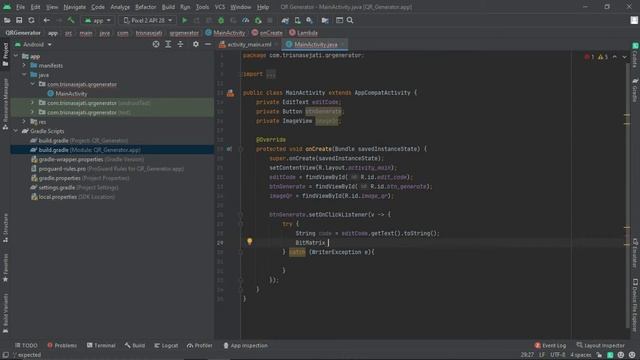Click the Expand All icon in Project panel

coord(168,44)
